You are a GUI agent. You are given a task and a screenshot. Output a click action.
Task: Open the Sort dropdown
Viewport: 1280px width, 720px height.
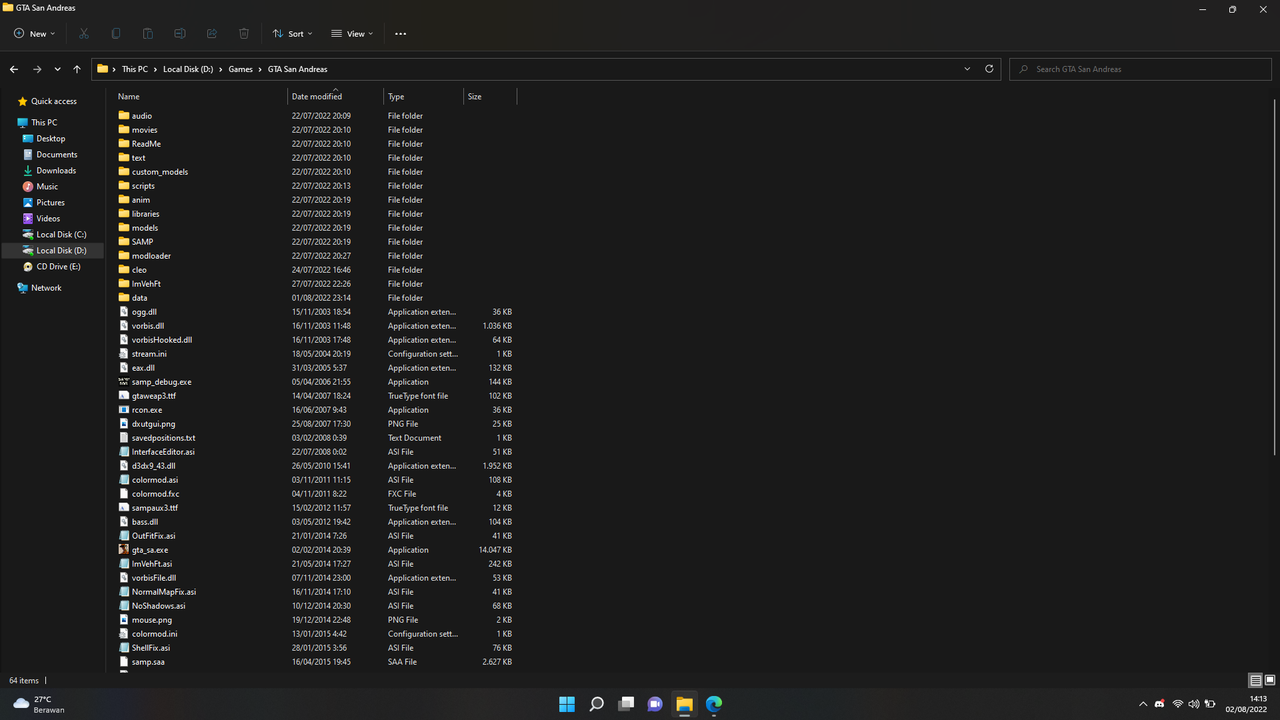tap(293, 34)
